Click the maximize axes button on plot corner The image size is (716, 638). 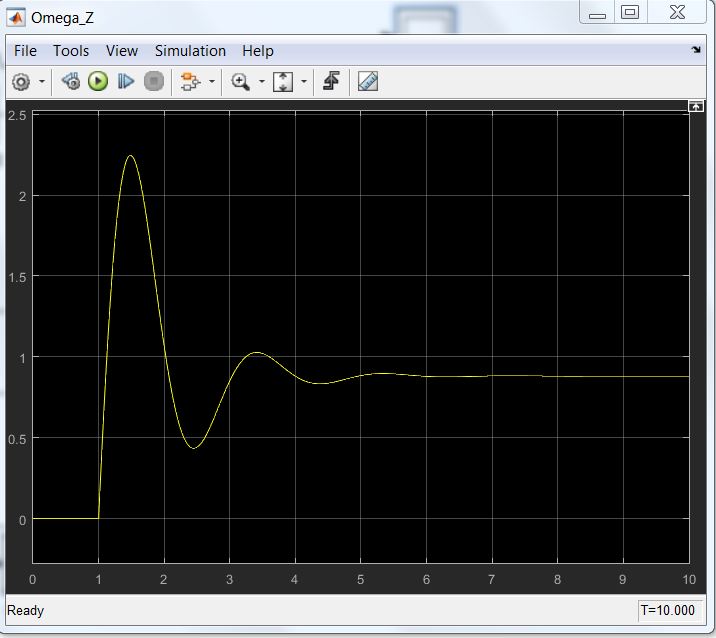coord(695,106)
